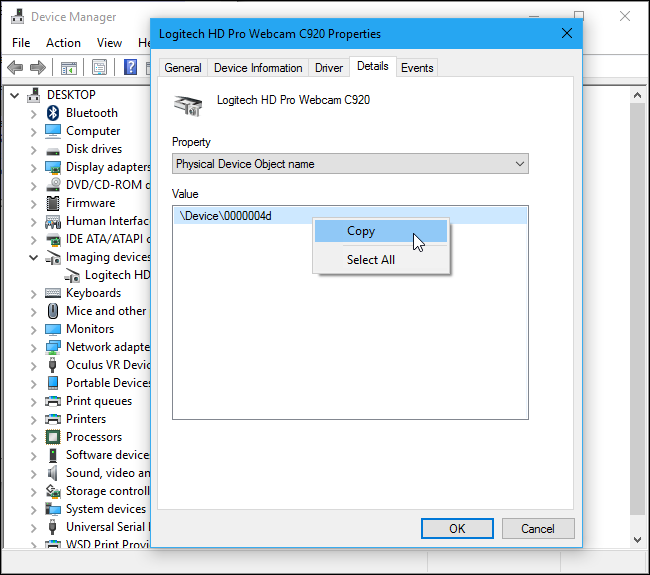The image size is (650, 575).
Task: Select the Computer monitor icon in tree
Action: [53, 131]
